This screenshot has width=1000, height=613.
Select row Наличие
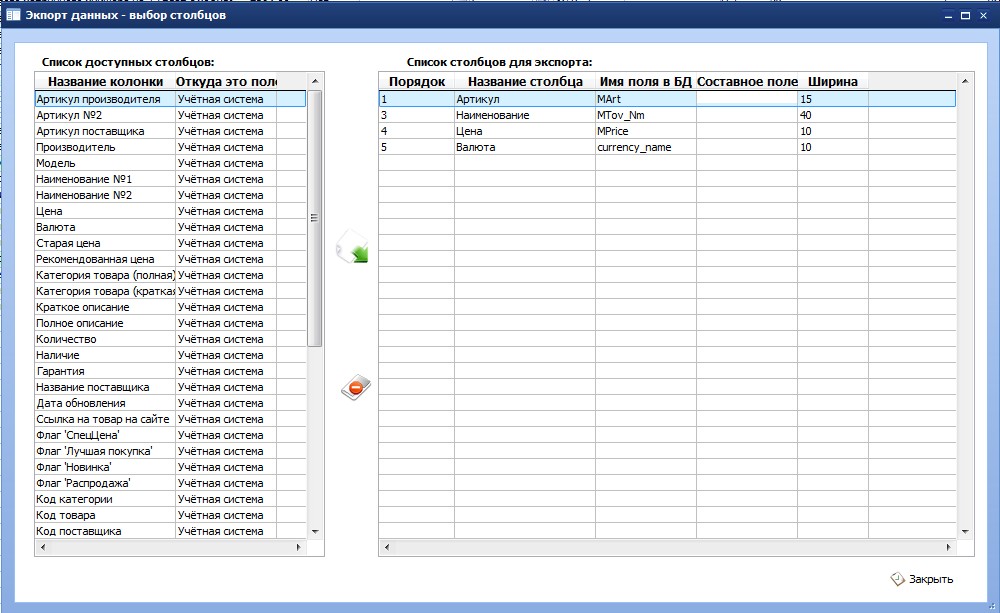170,355
